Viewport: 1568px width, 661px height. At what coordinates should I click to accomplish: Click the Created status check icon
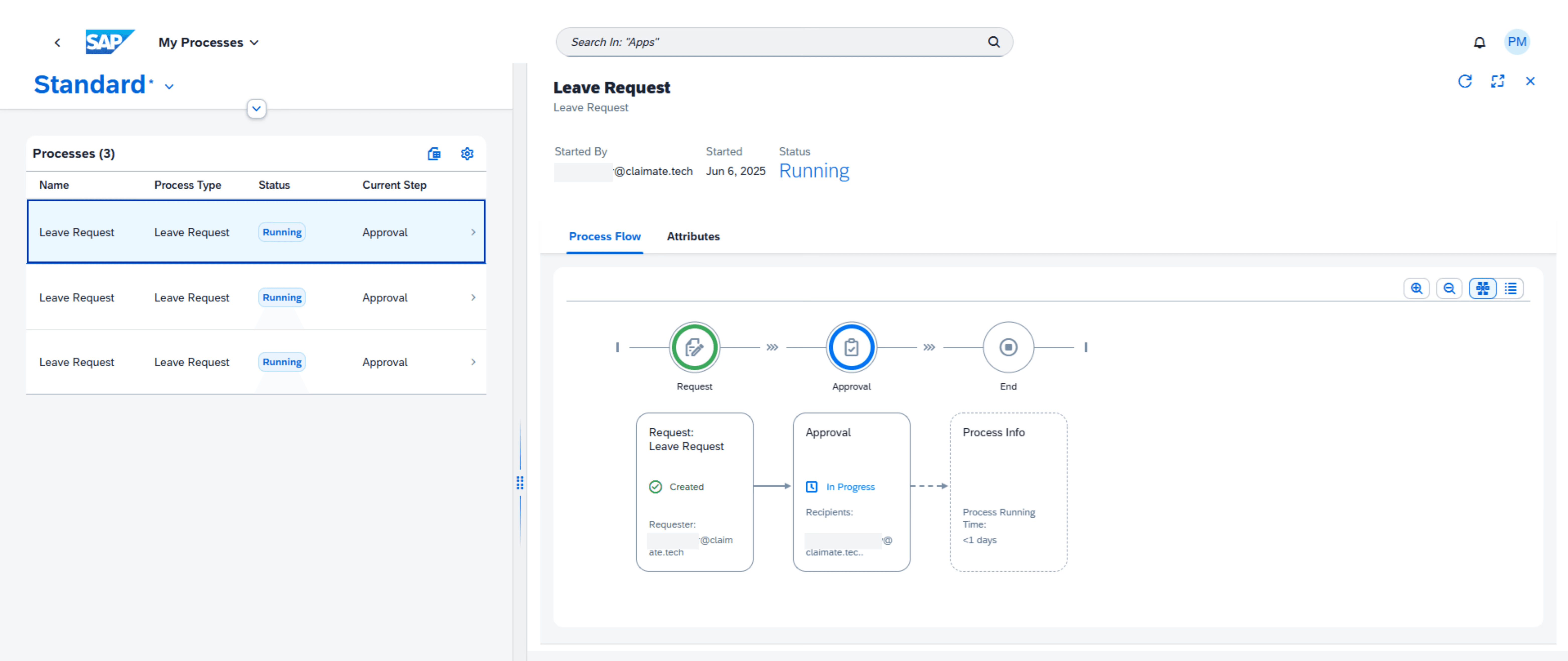(x=655, y=487)
